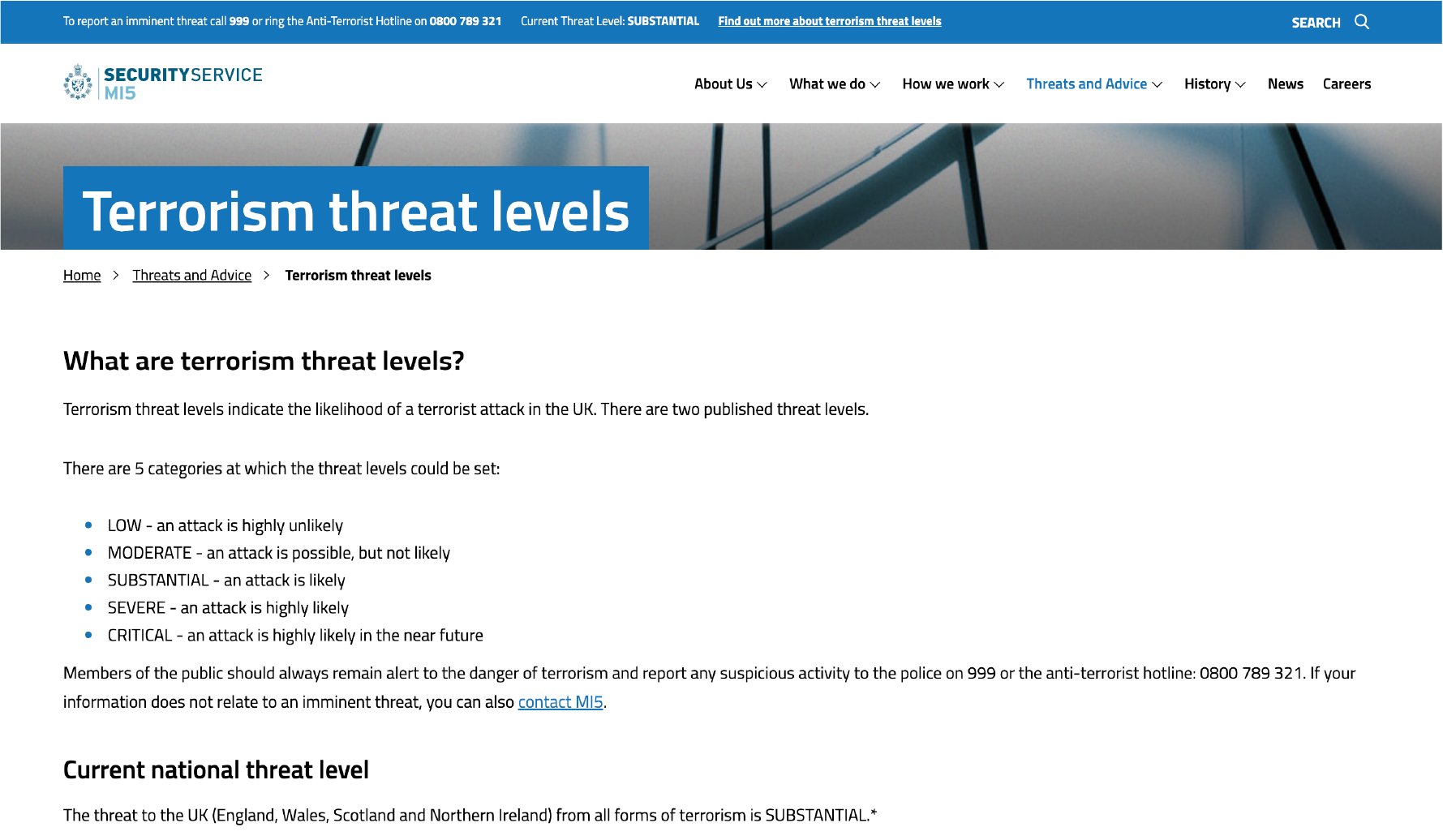The height and width of the screenshot is (840, 1443).
Task: Expand the History menu chevron
Action: click(x=1240, y=84)
